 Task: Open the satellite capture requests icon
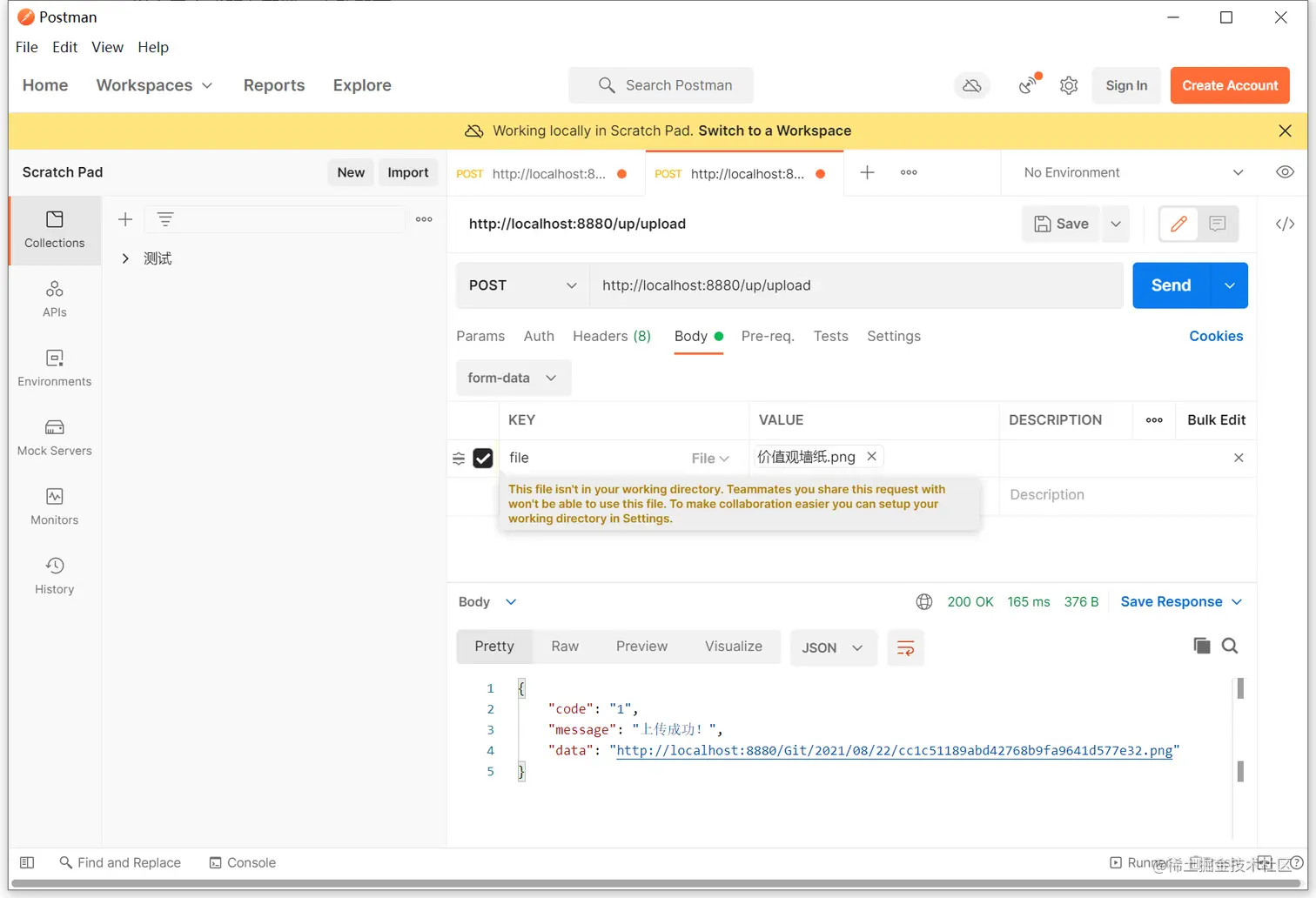[x=1030, y=84]
